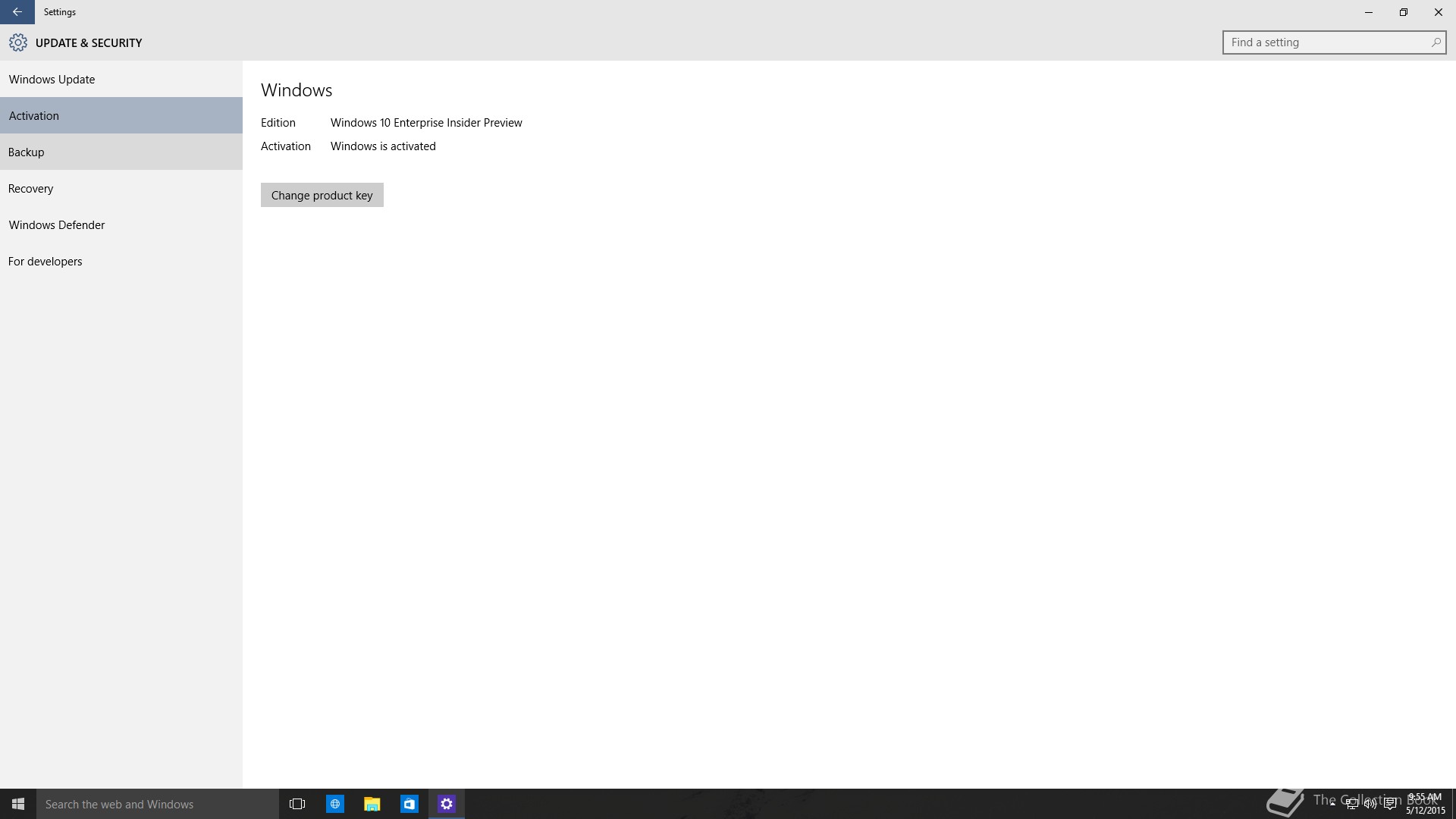Select Windows Update in sidebar
Image resolution: width=1456 pixels, height=819 pixels.
pos(52,79)
